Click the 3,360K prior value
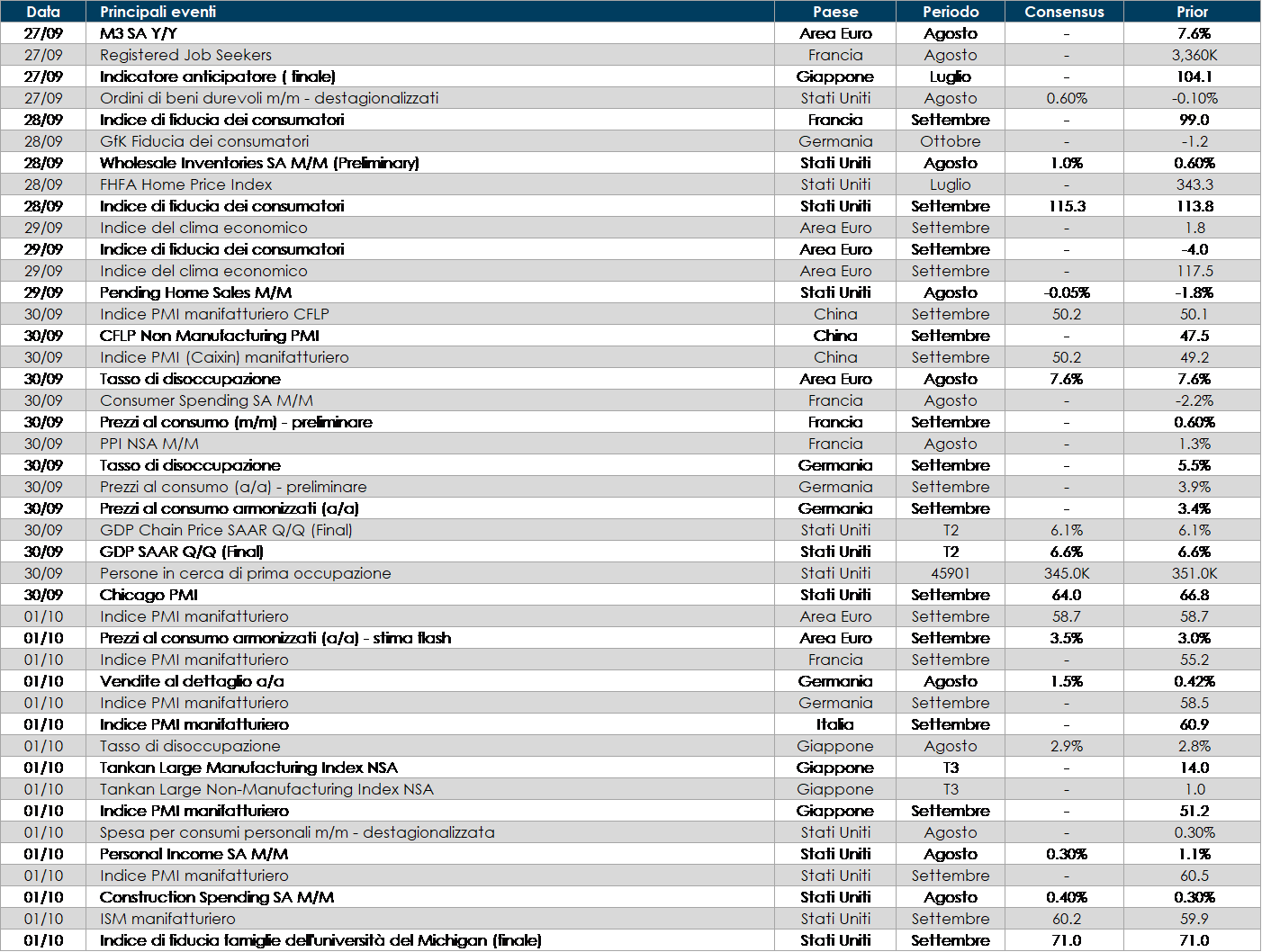 pyautogui.click(x=1194, y=55)
